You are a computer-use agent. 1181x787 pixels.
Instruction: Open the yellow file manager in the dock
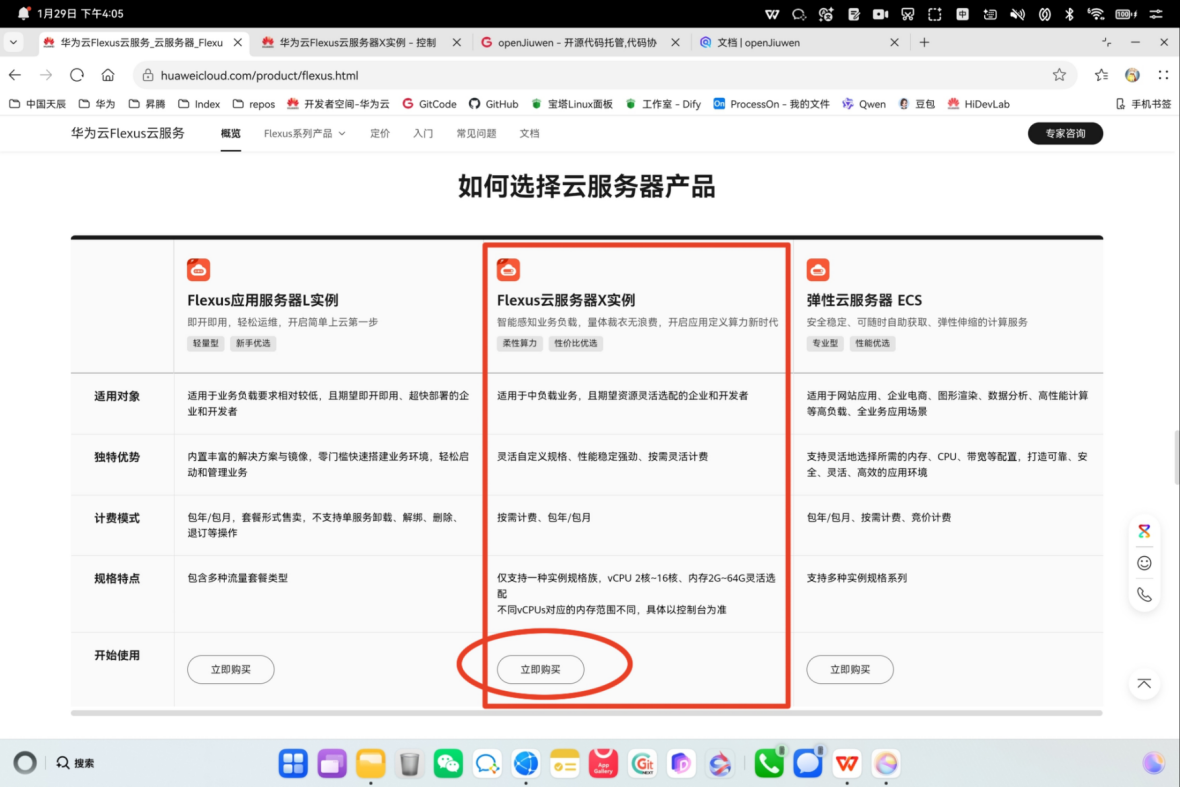[371, 763]
